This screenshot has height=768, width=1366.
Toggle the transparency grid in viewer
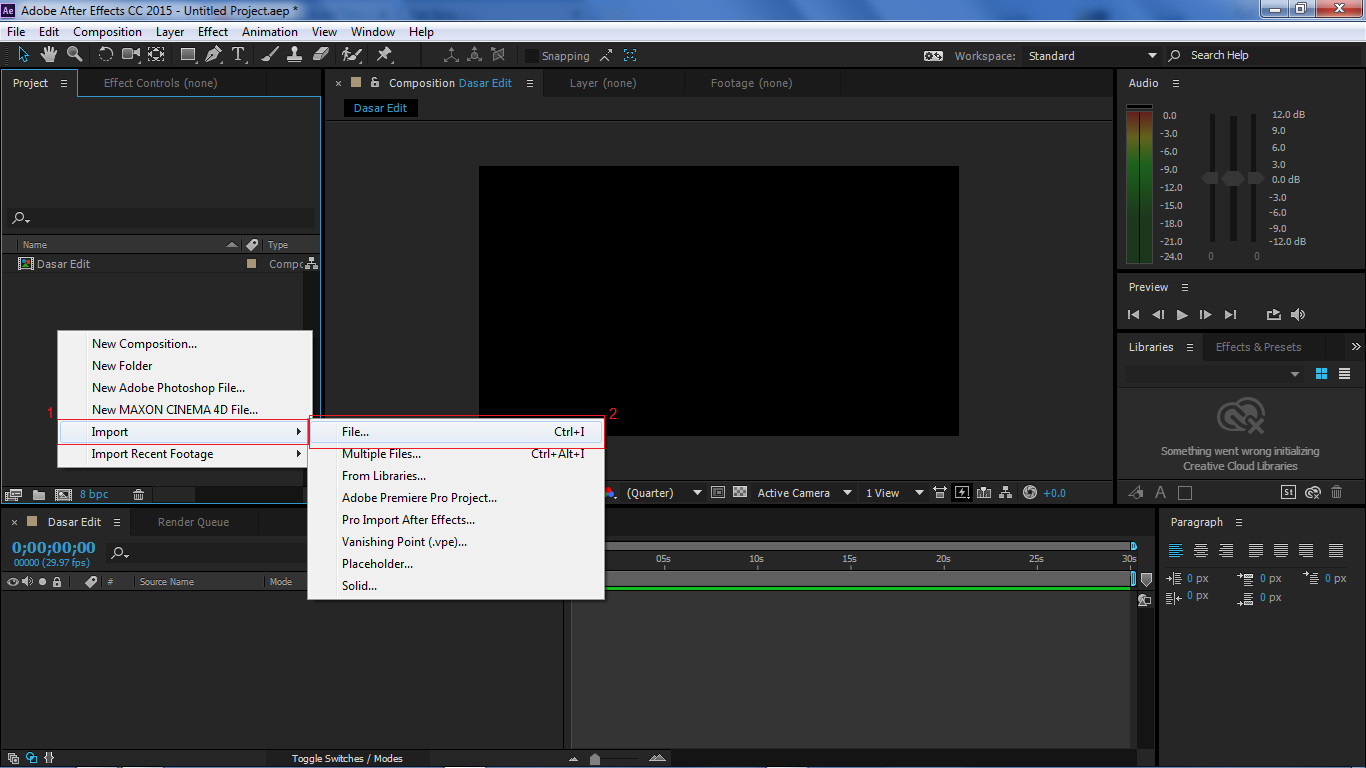(740, 492)
